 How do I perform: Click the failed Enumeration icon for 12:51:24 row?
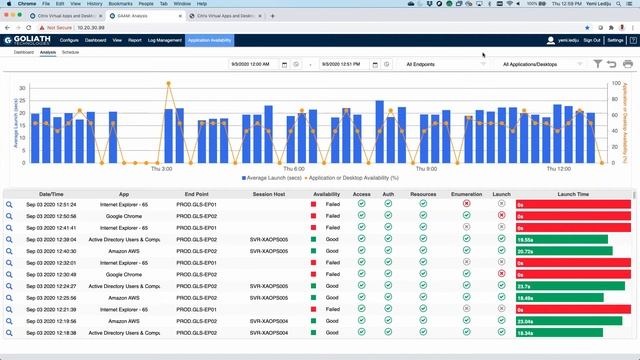(x=467, y=203)
